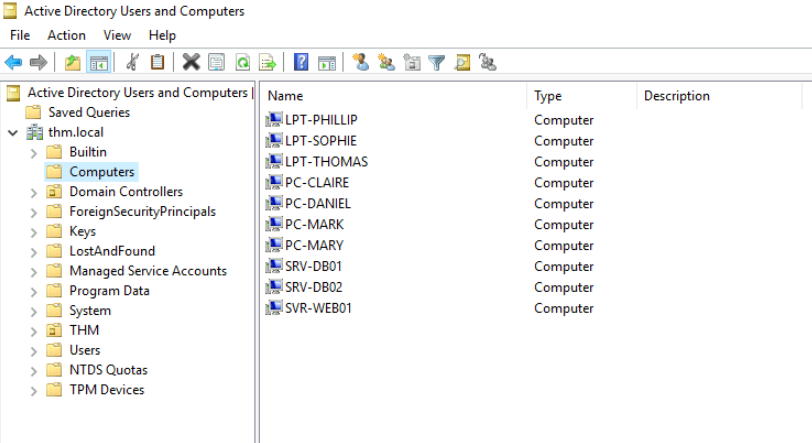Expand the Builtin container
812x443 pixels.
point(34,153)
